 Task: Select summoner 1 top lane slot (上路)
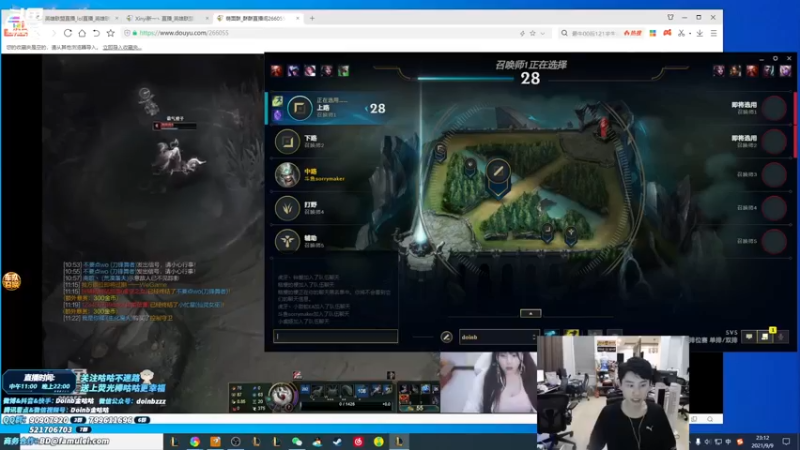(x=332, y=108)
